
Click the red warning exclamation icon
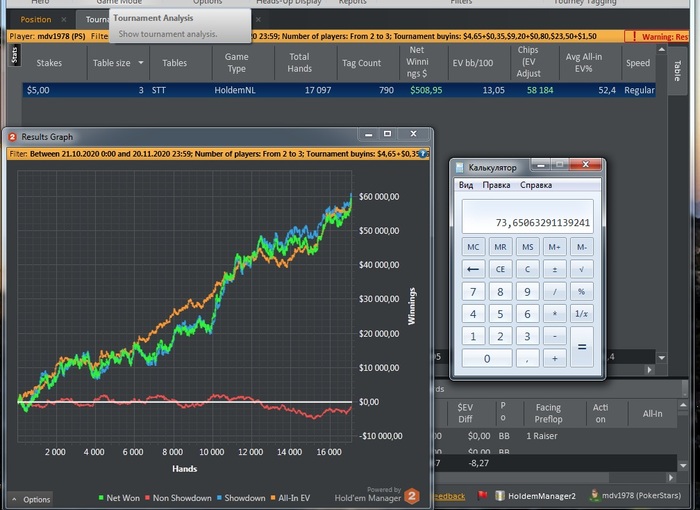coord(634,36)
